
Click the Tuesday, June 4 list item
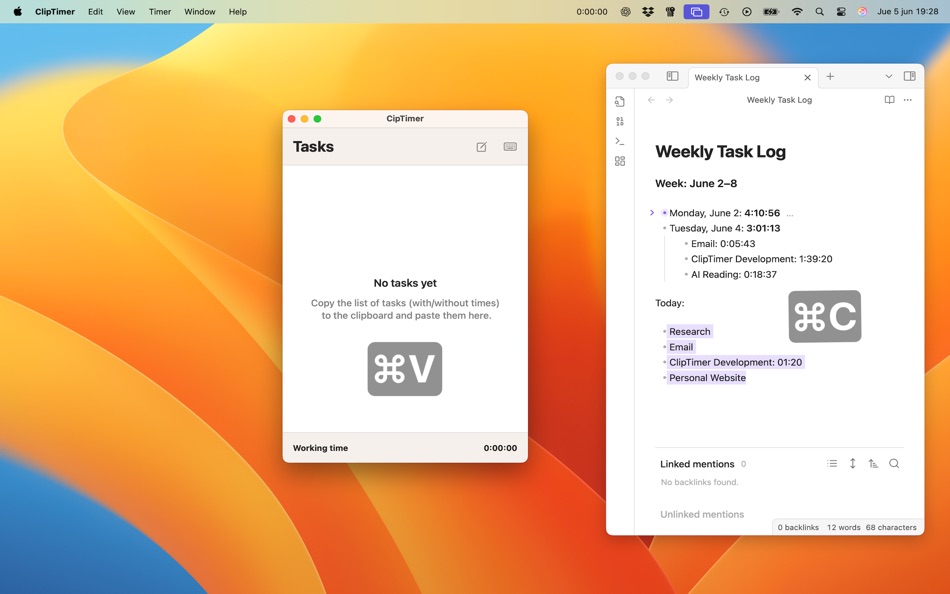[725, 229]
